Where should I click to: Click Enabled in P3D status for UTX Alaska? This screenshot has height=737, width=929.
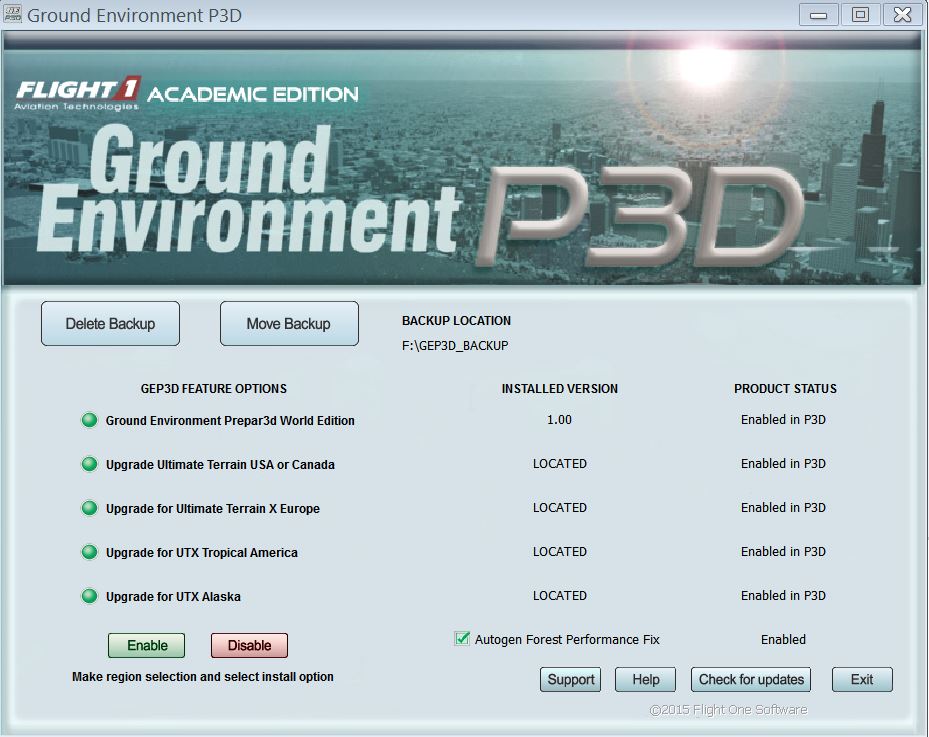pos(783,595)
